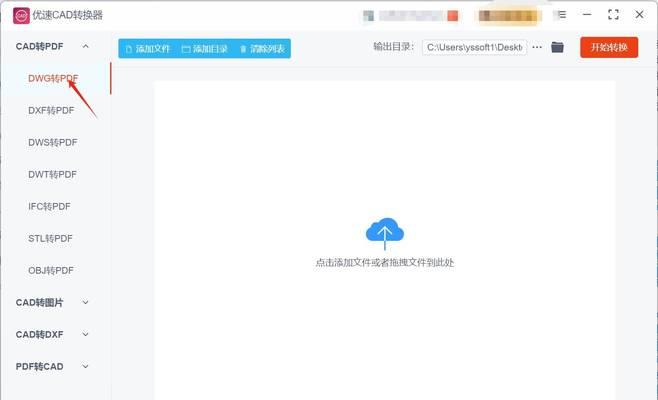658x400 pixels.
Task: Select IFC转PDF in sidebar
Action: click(x=49, y=207)
